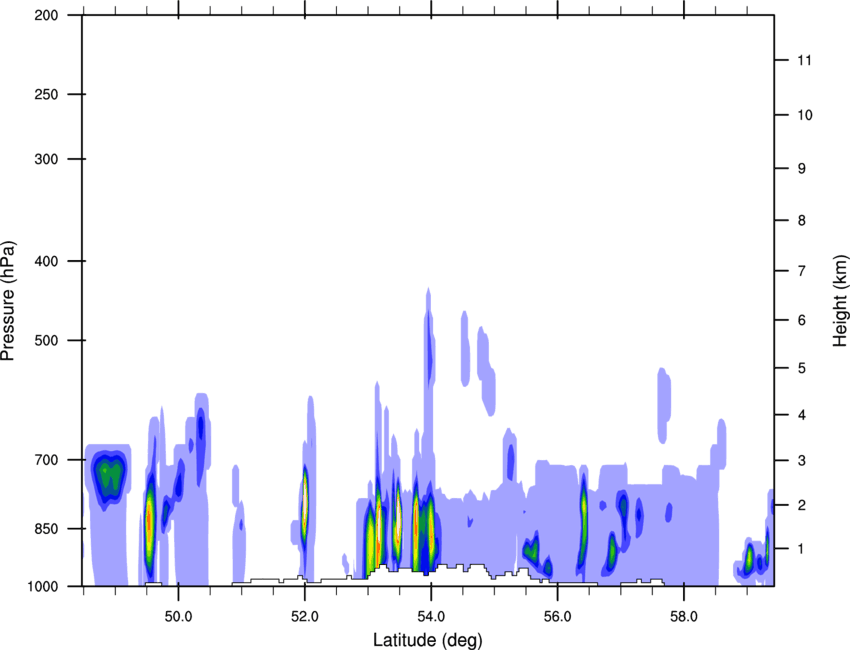This screenshot has height=650, width=850.
Task: Click the 54.0 latitude tick label
Action: coord(432,617)
